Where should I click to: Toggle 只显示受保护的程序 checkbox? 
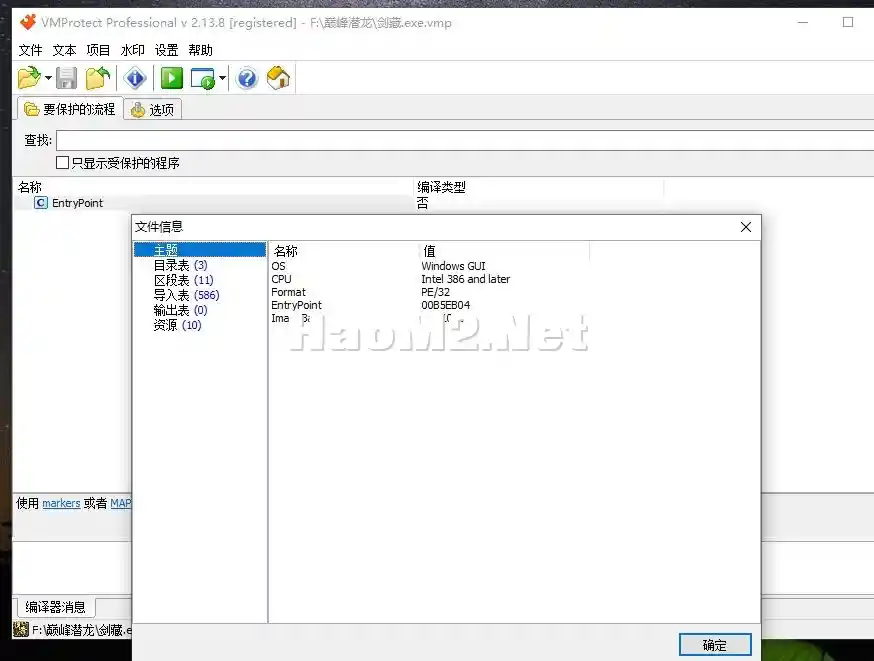(x=62, y=163)
